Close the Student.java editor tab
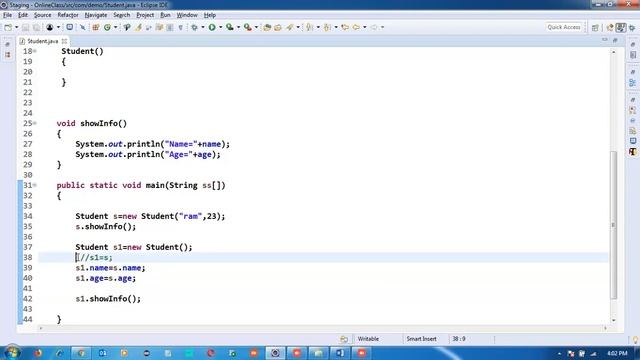 click(64, 41)
